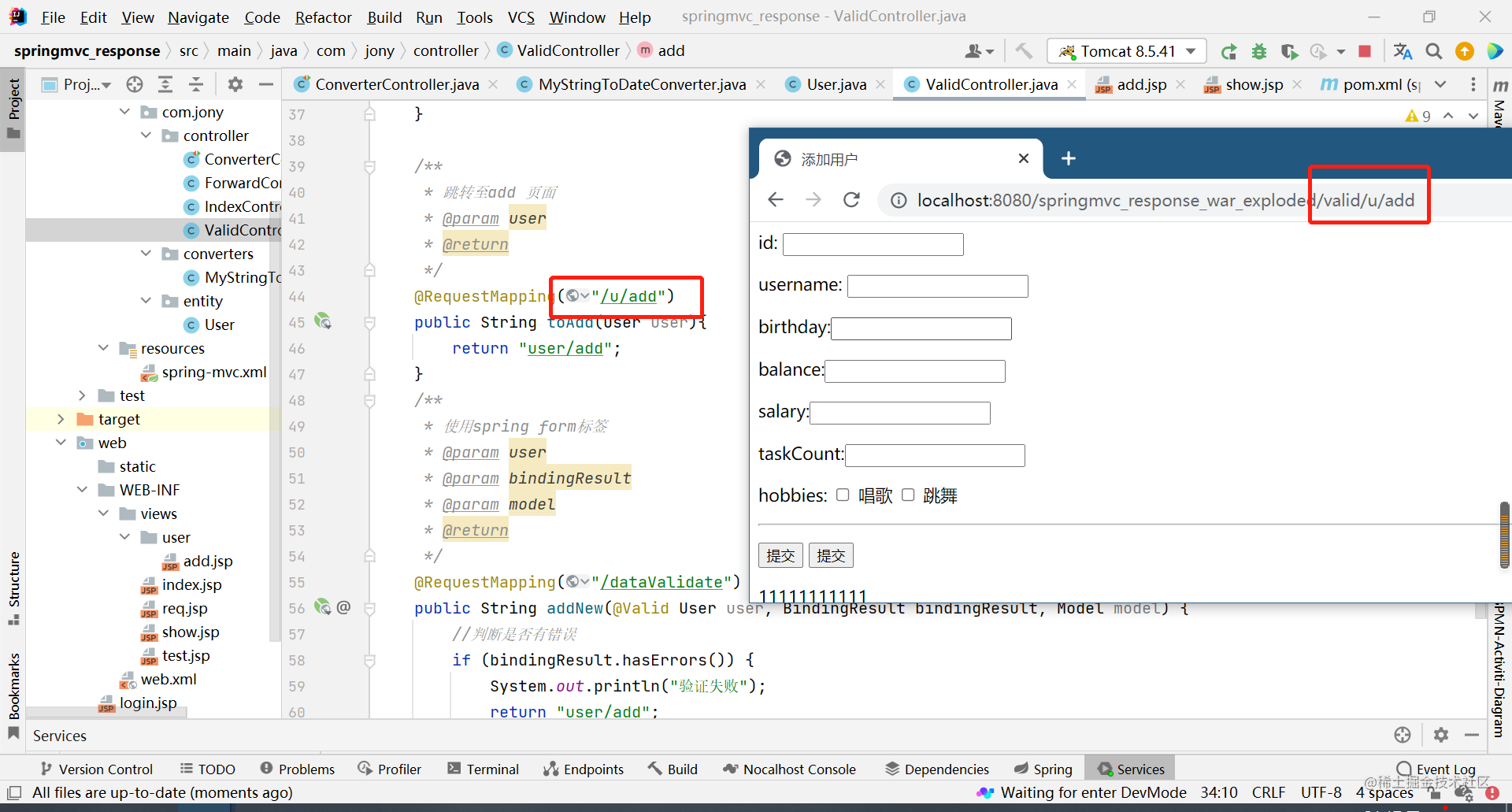Open a new browser tab with plus
This screenshot has width=1512, height=812.
pos(1069,158)
